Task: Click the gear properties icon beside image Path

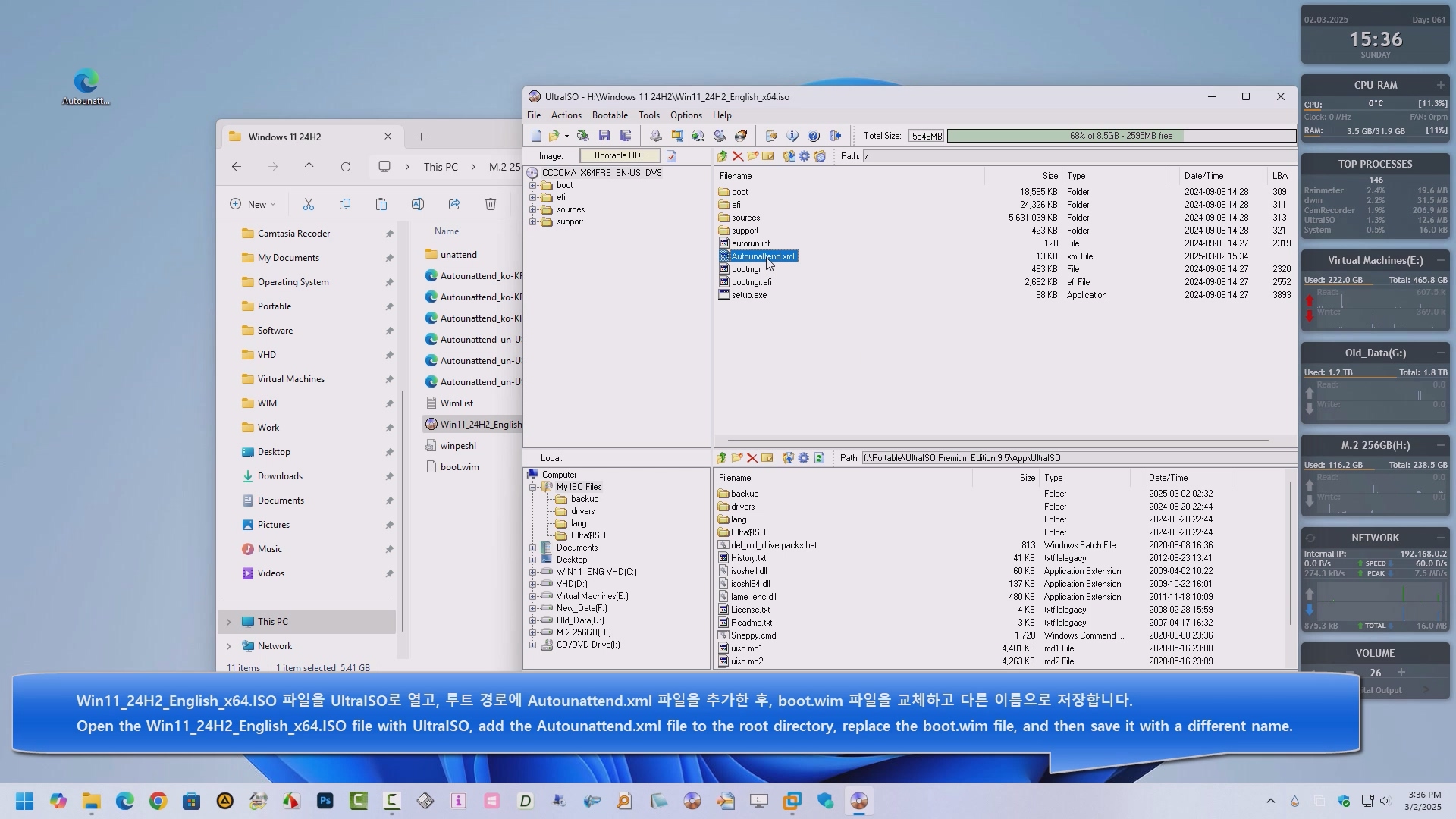Action: [804, 156]
